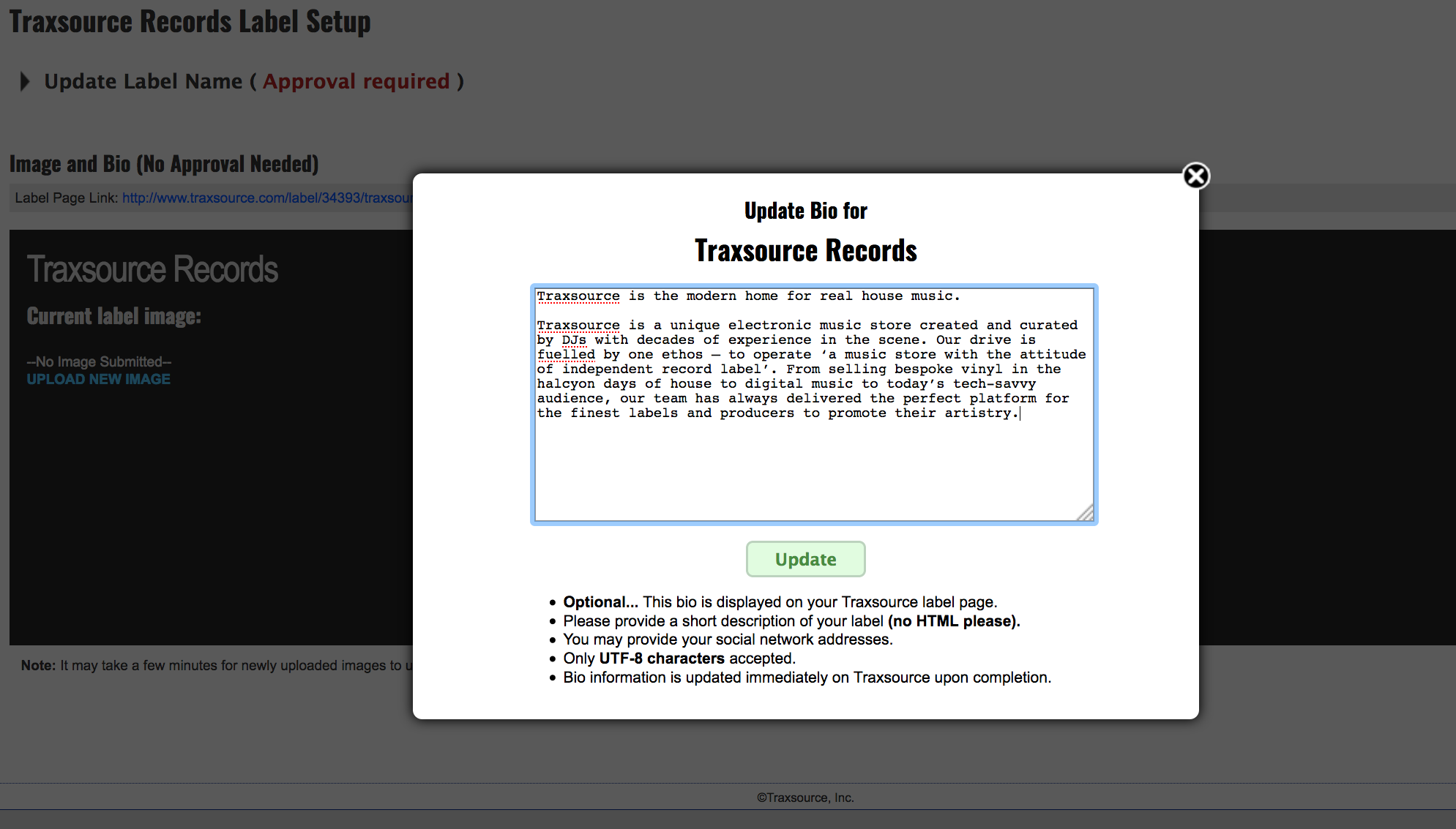Image resolution: width=1456 pixels, height=829 pixels.
Task: Click UPLOAD NEW IMAGE link
Action: (98, 379)
